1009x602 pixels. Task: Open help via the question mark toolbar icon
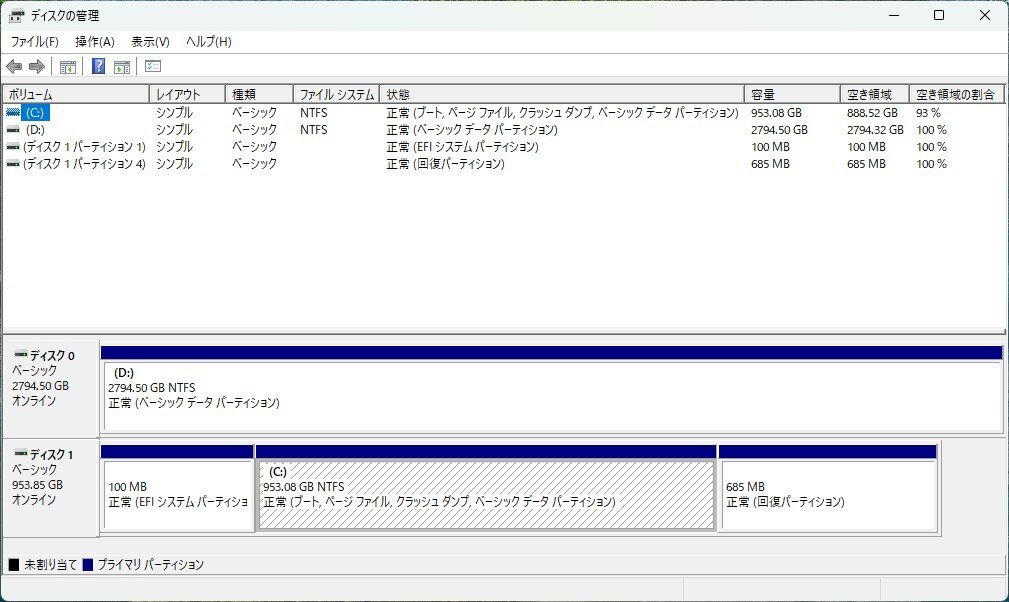[x=97, y=66]
